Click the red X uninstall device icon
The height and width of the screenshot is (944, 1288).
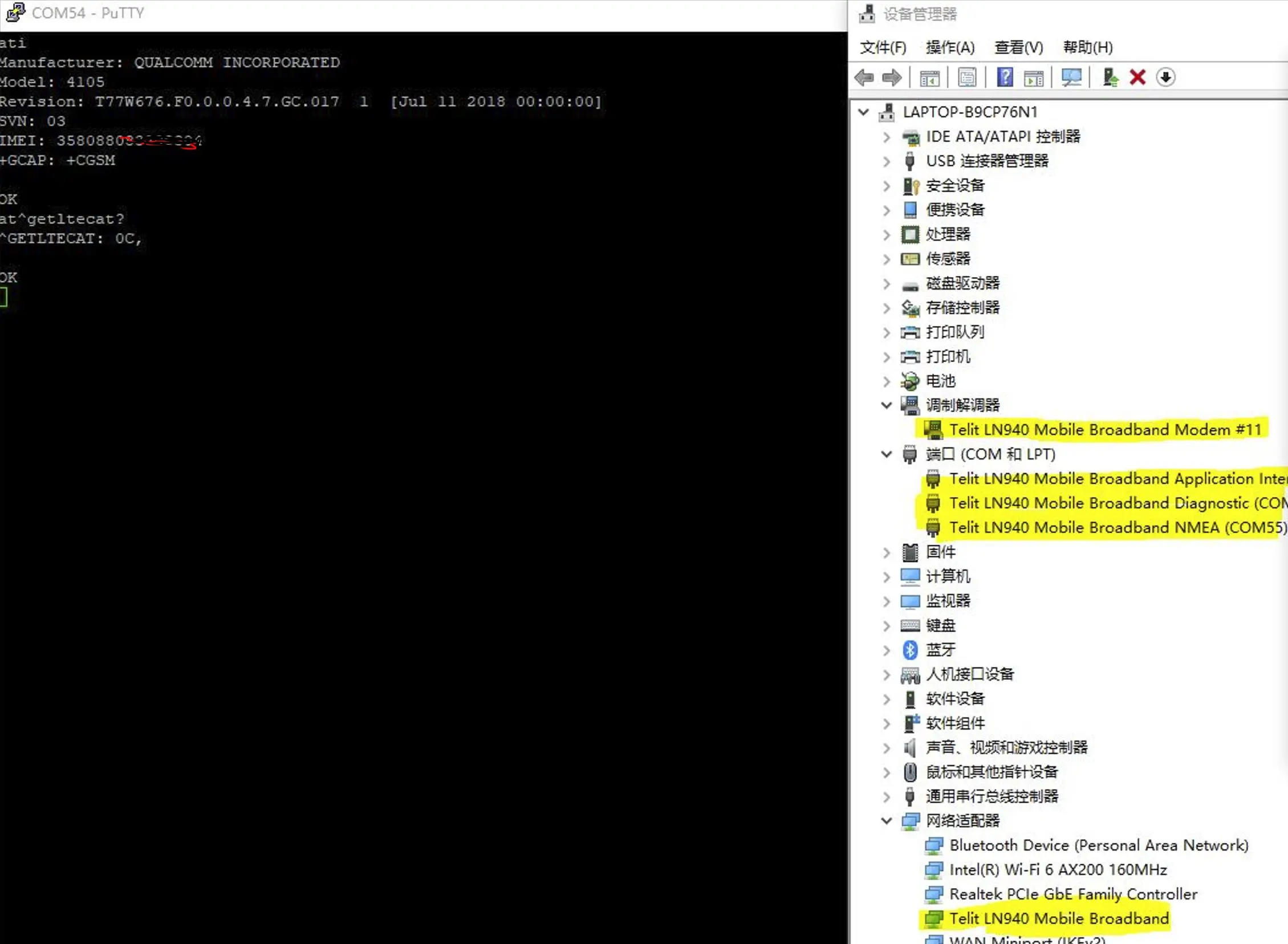(x=1137, y=77)
